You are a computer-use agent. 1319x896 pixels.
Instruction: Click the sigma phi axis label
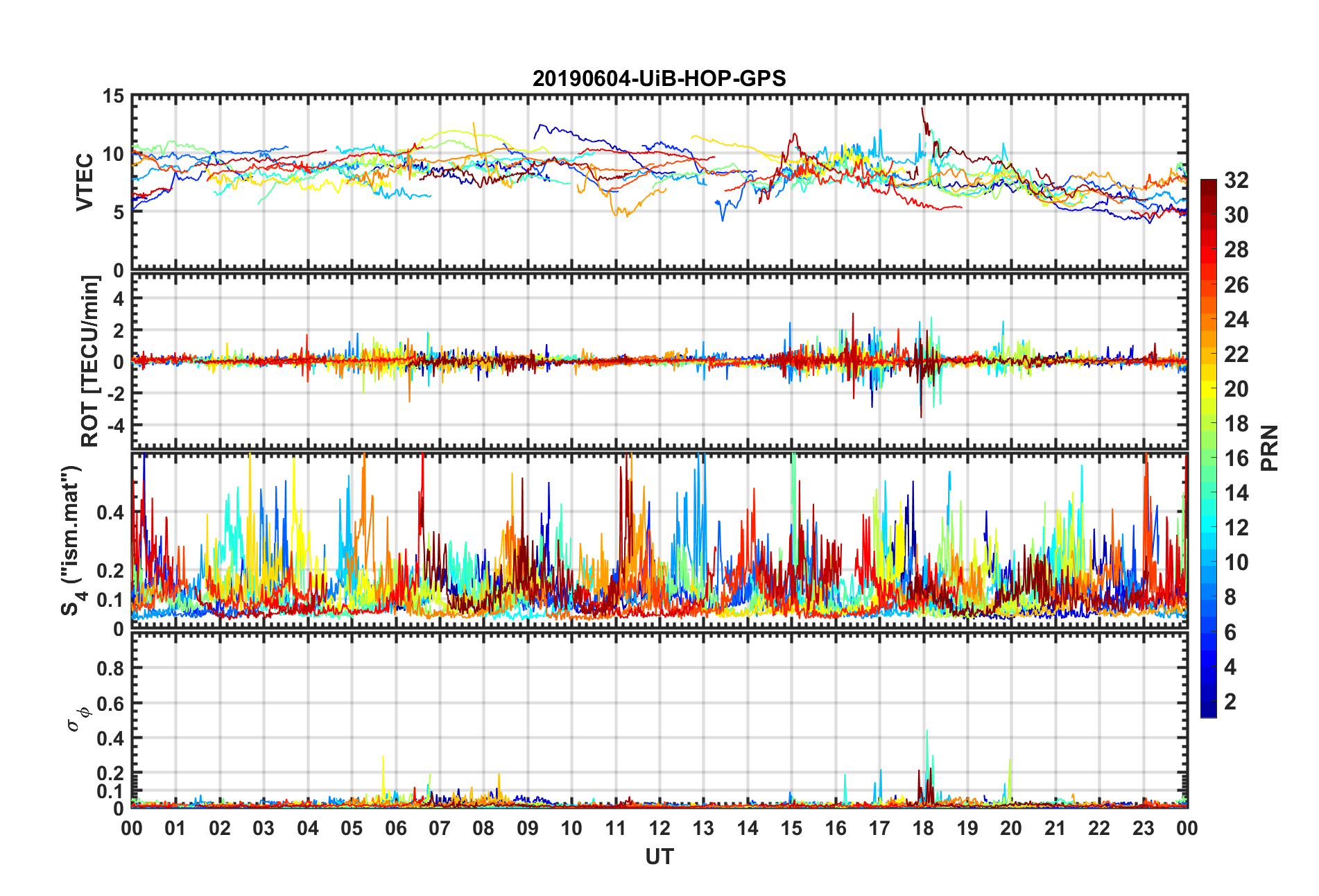78,719
